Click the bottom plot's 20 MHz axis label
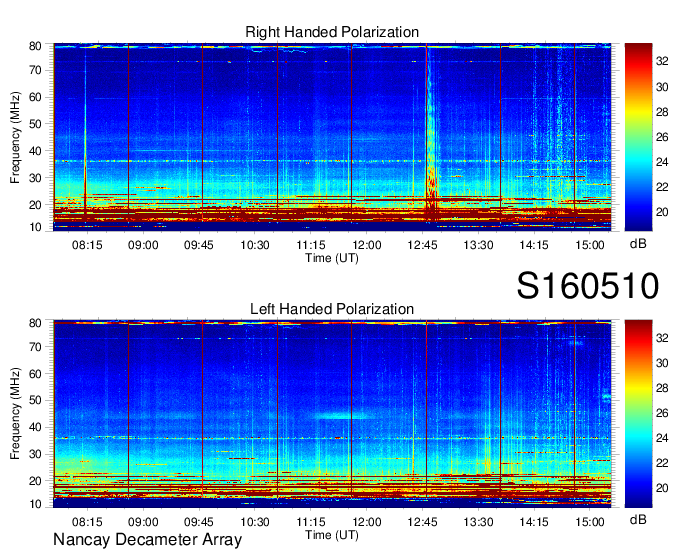The width and height of the screenshot is (680, 552). click(x=35, y=481)
